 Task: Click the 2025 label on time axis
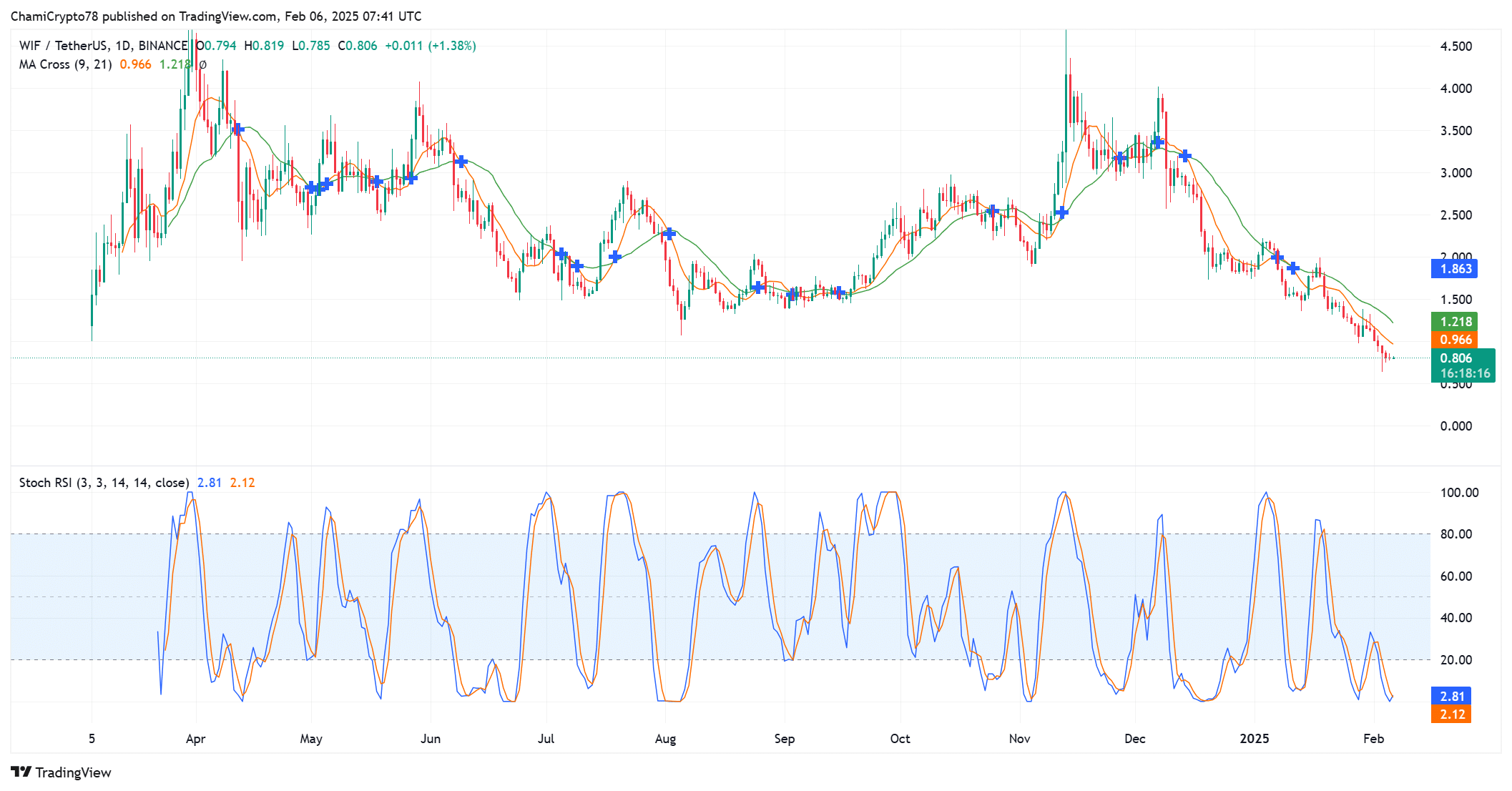[x=1255, y=739]
